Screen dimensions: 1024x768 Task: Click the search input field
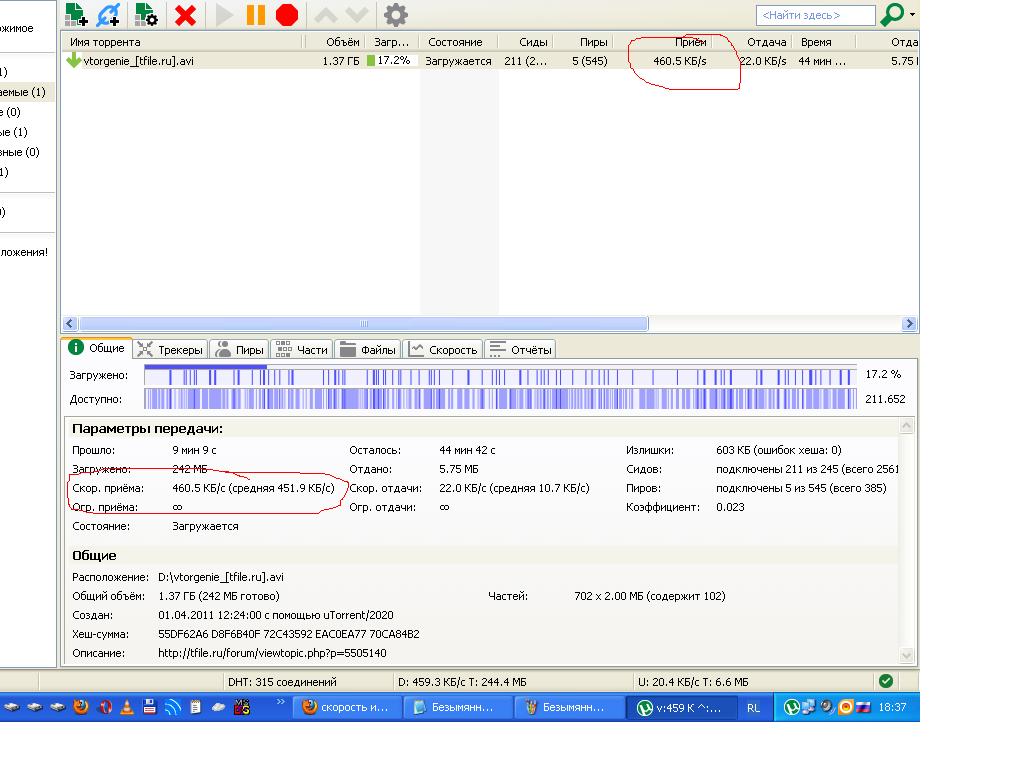814,15
